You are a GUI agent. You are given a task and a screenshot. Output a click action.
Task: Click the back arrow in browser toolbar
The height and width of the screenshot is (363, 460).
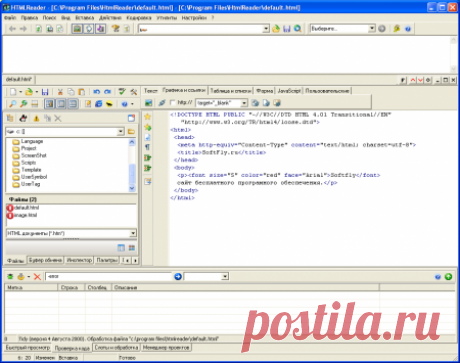pyautogui.click(x=12, y=29)
